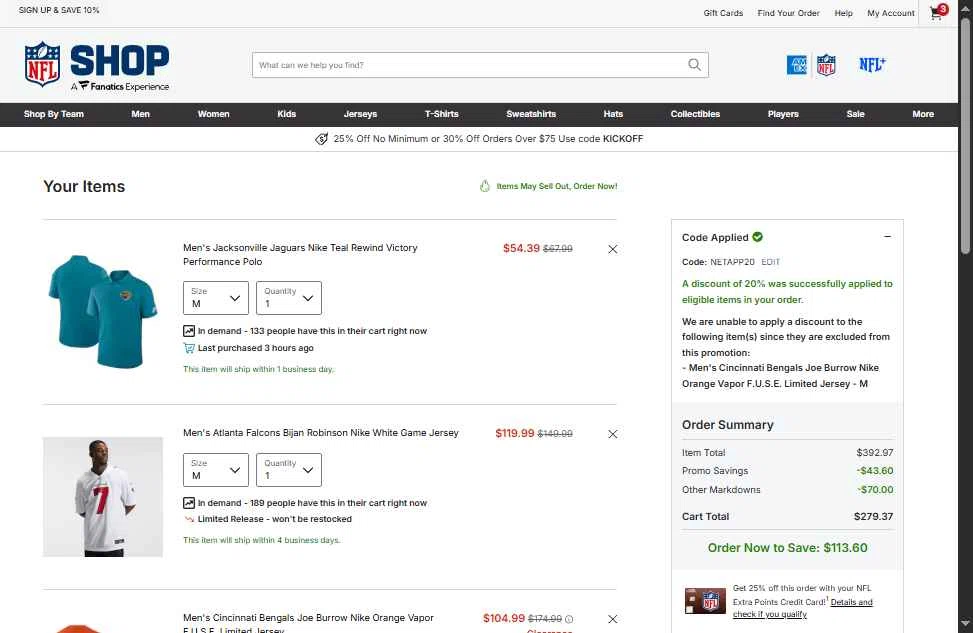Open the Sale menu
Screen dimensions: 973x633
[856, 114]
